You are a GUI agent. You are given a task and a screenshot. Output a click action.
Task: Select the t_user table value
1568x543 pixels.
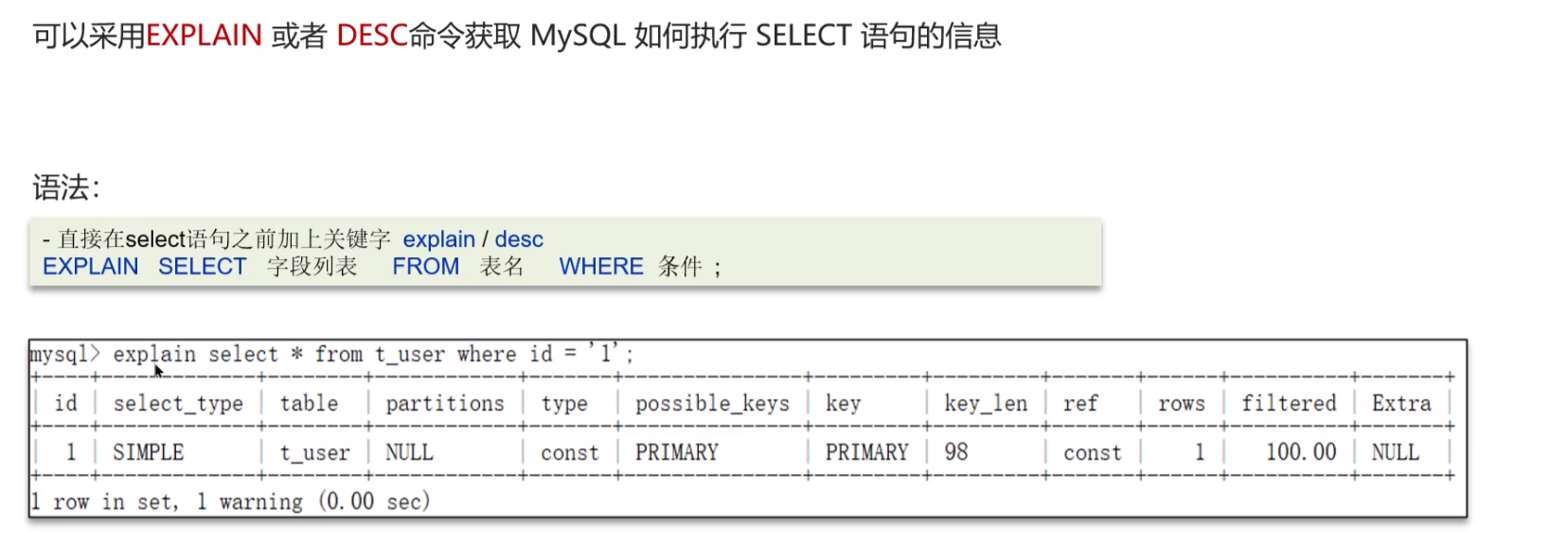[x=314, y=453]
